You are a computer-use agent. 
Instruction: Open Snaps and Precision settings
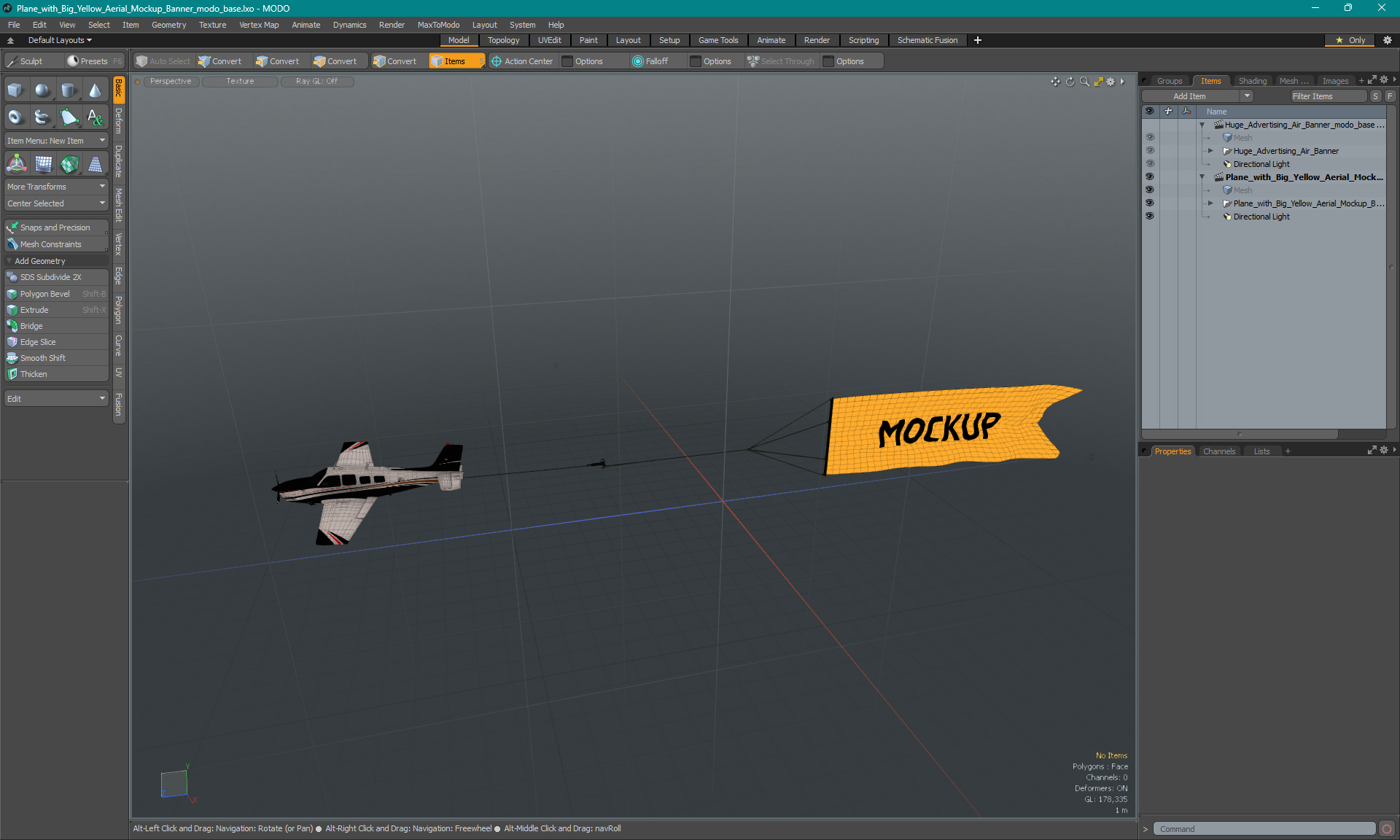point(55,227)
